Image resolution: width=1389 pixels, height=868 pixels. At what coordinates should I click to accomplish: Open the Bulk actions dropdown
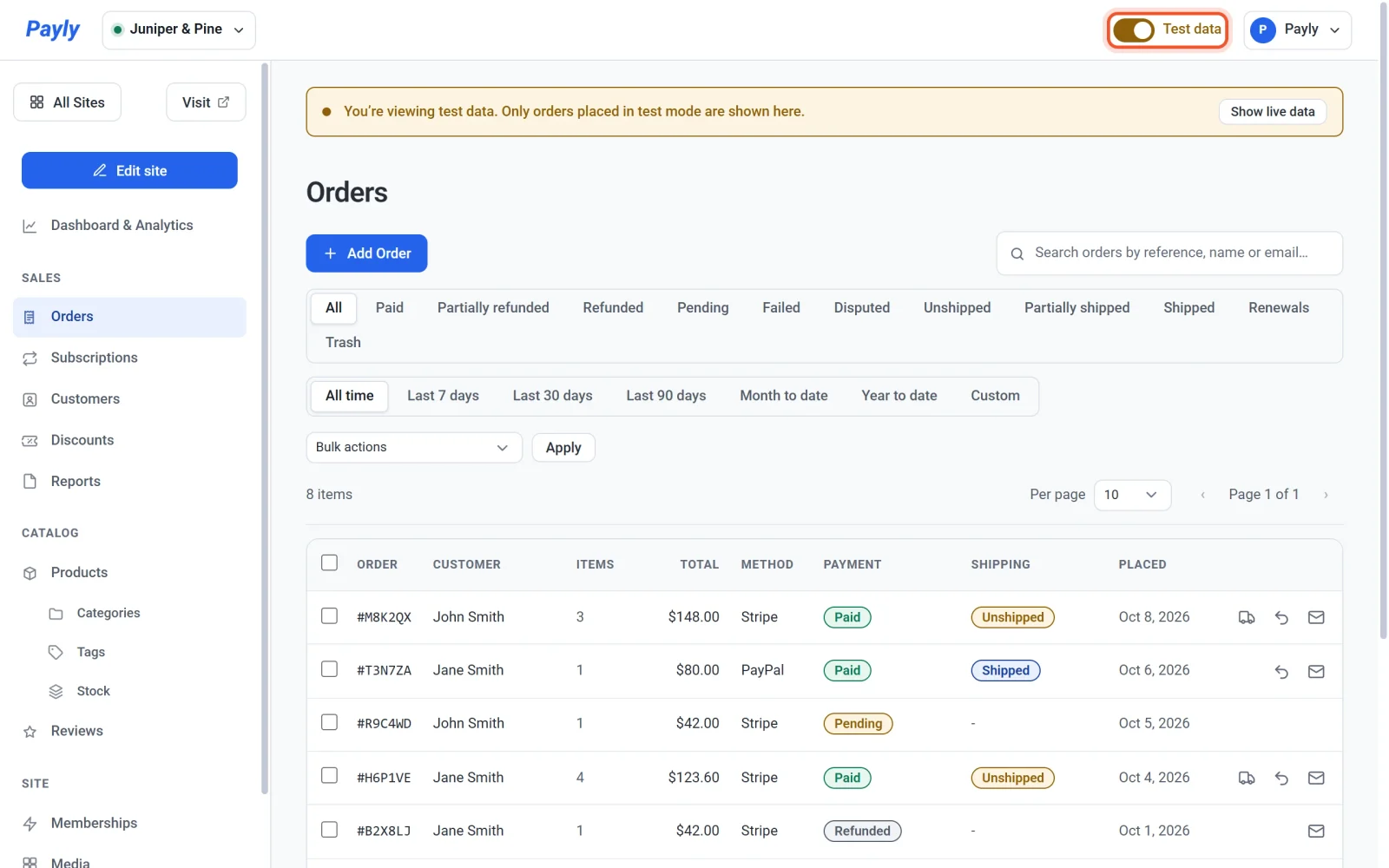tap(414, 448)
